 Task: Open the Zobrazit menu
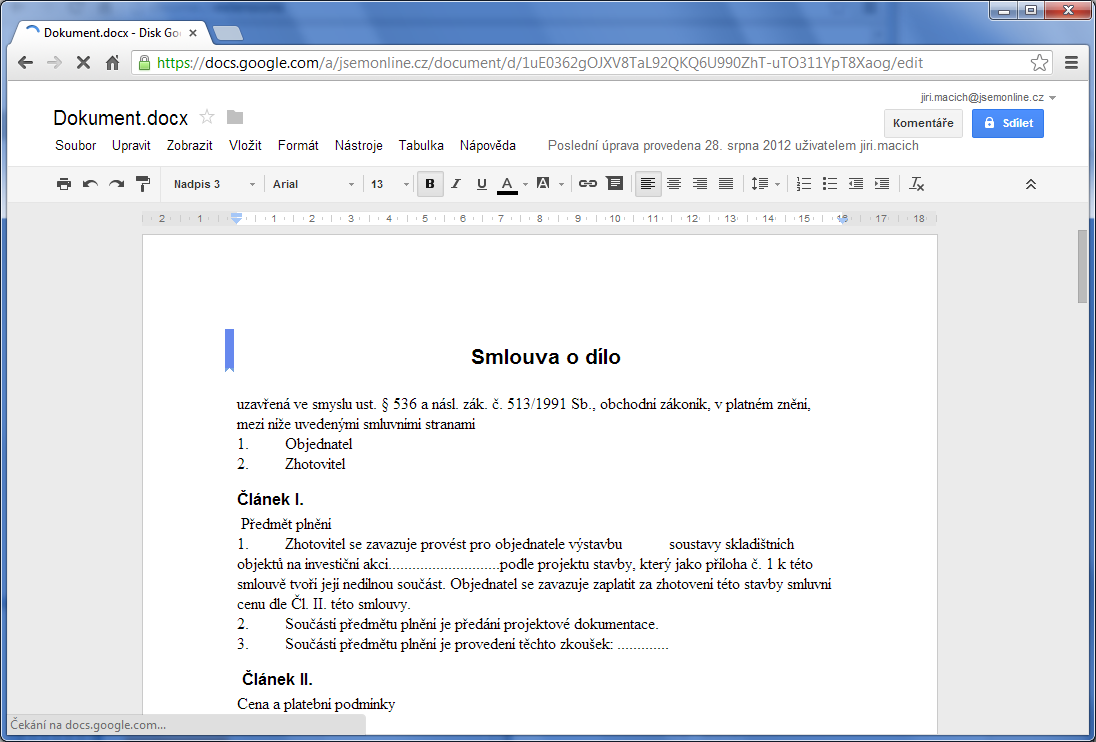[x=189, y=145]
